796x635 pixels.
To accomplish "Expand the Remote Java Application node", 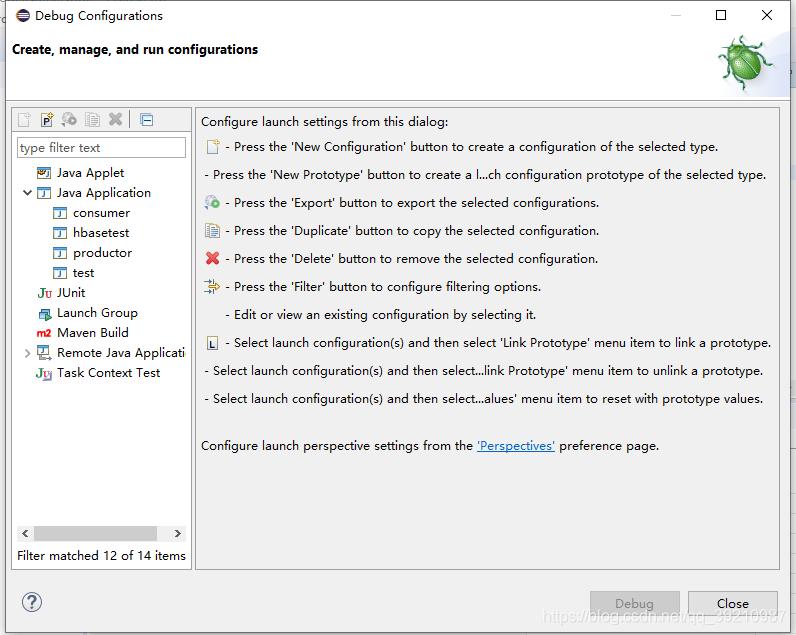I will (x=27, y=353).
